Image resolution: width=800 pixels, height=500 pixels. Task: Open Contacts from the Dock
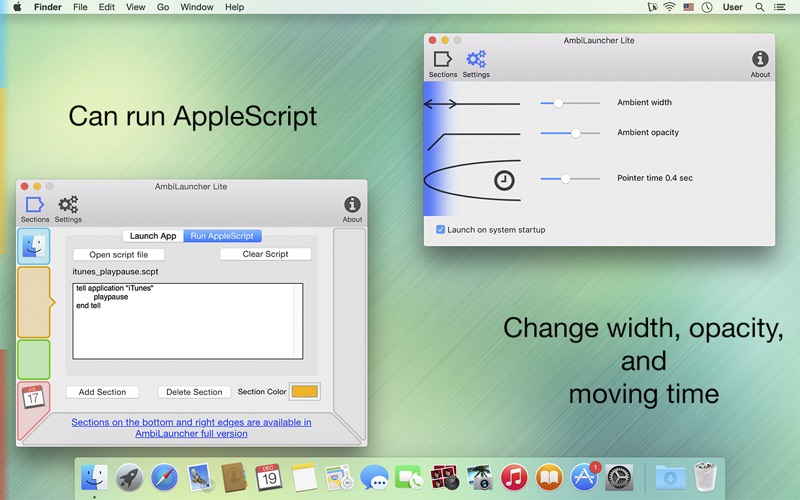pos(234,478)
